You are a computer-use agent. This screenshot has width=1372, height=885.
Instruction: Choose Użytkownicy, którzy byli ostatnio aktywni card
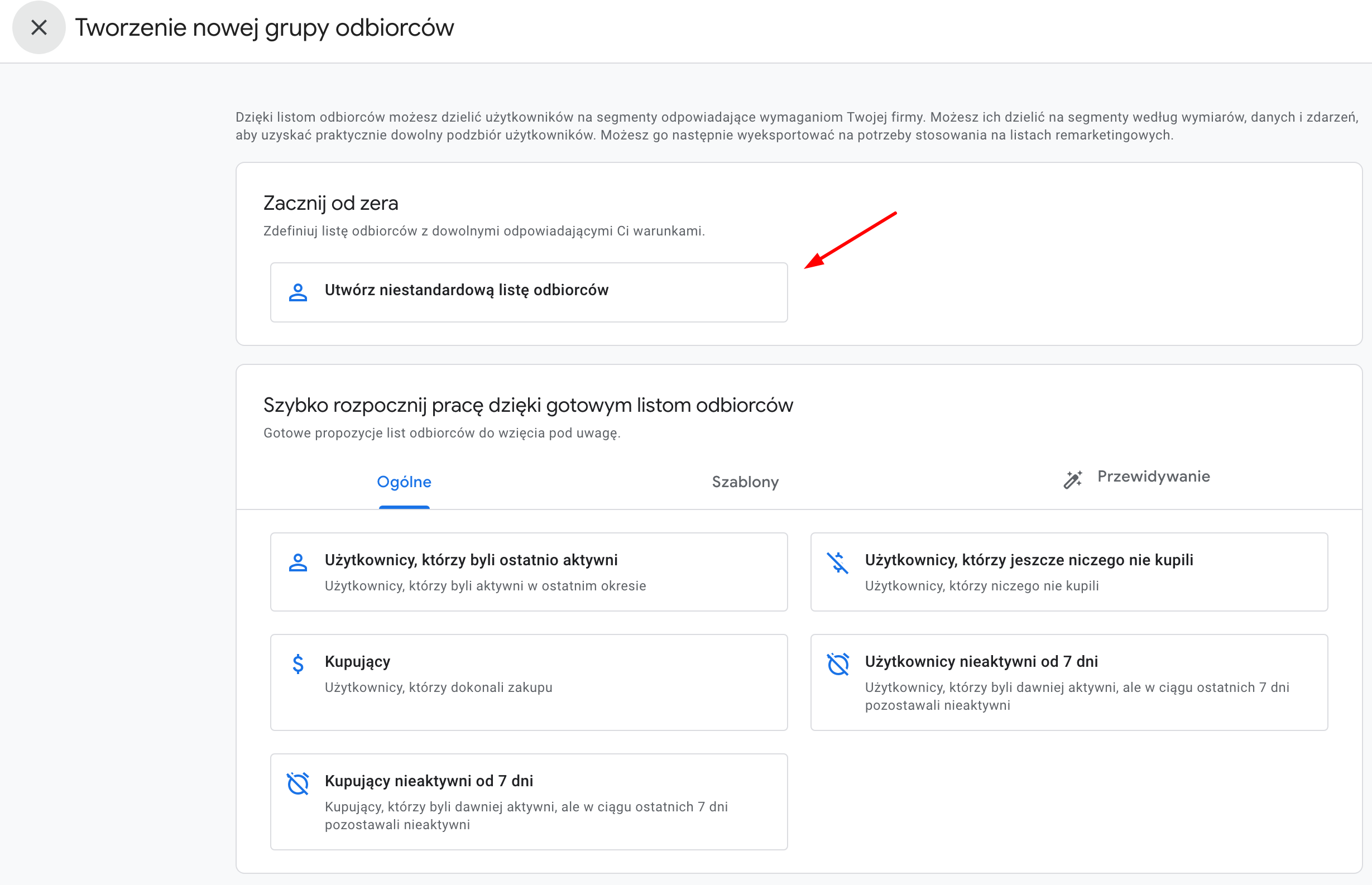pyautogui.click(x=528, y=571)
